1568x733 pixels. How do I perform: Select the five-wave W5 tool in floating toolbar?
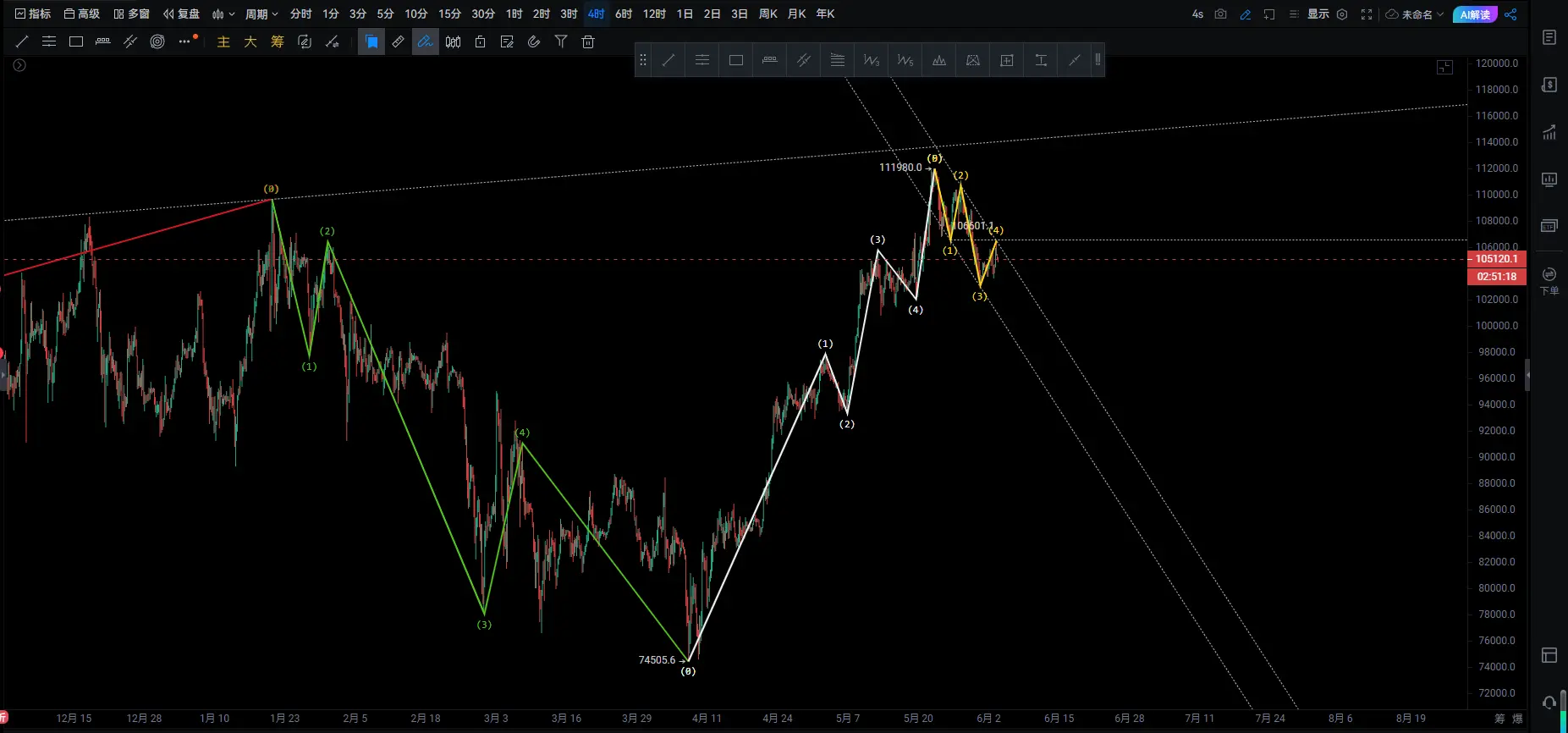(x=905, y=60)
